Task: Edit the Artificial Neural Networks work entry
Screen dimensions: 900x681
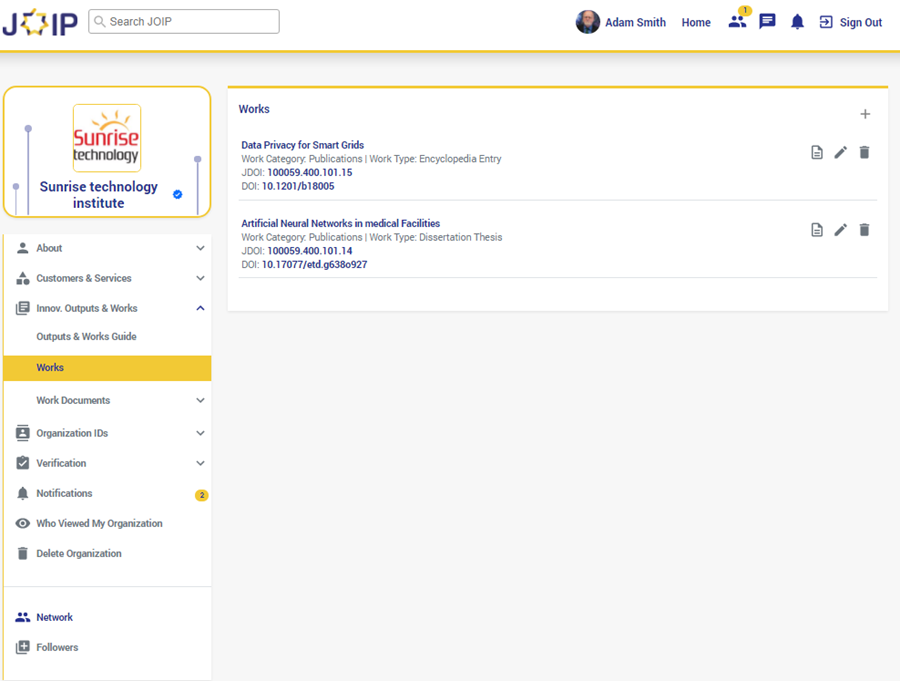Action: 841,230
